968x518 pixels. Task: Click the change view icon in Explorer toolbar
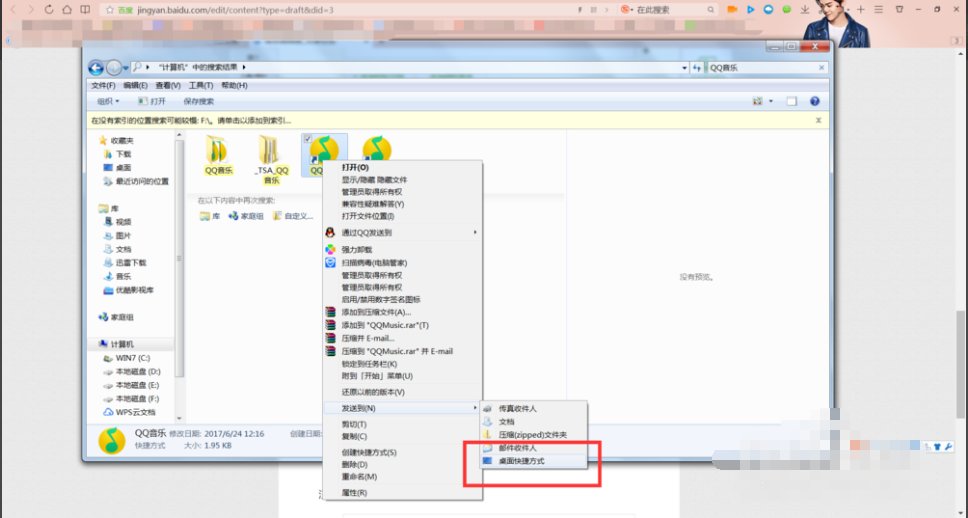tap(757, 101)
